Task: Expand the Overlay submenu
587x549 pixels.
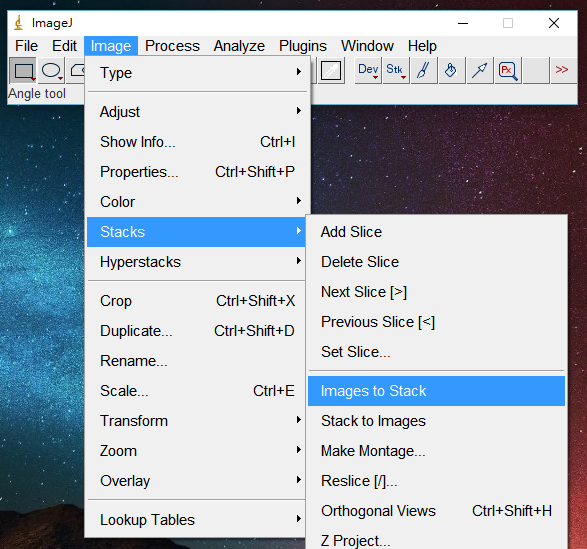Action: (197, 480)
